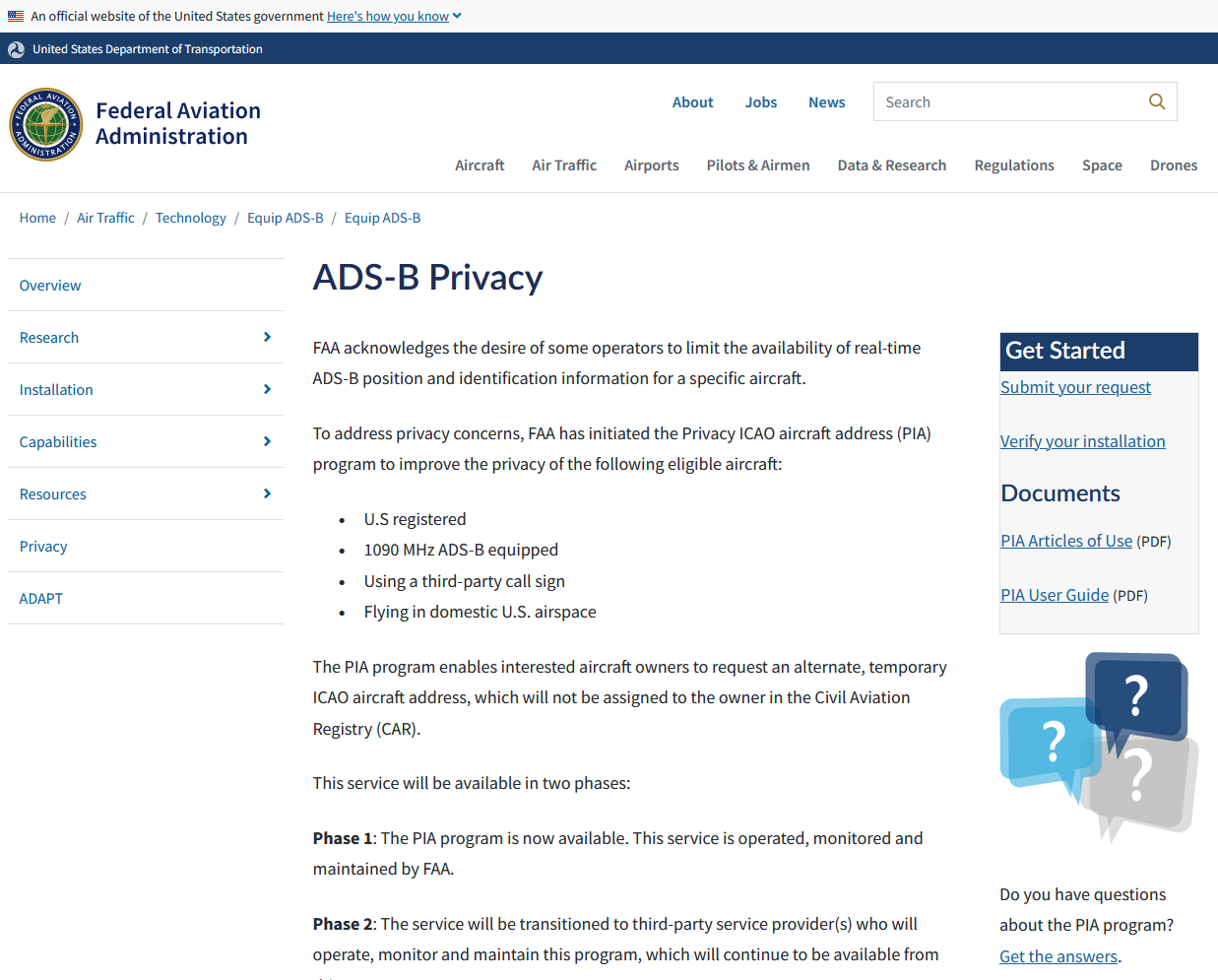Open the Aircraft menu

(480, 165)
